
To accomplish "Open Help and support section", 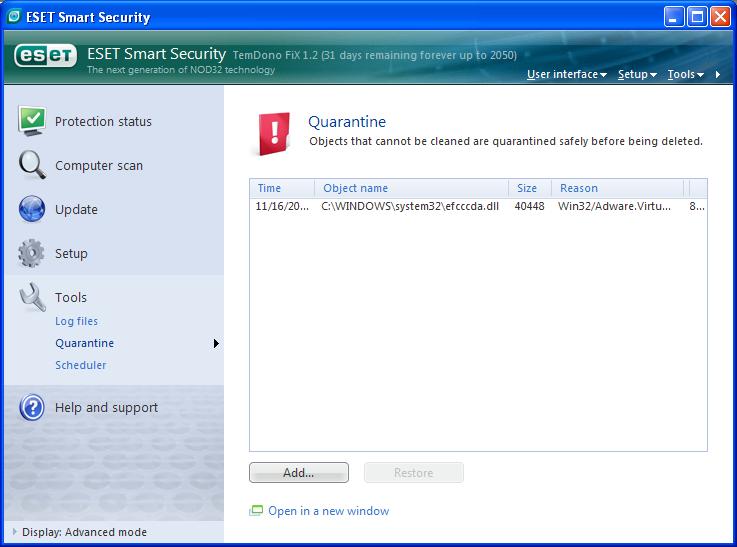I will click(x=106, y=407).
